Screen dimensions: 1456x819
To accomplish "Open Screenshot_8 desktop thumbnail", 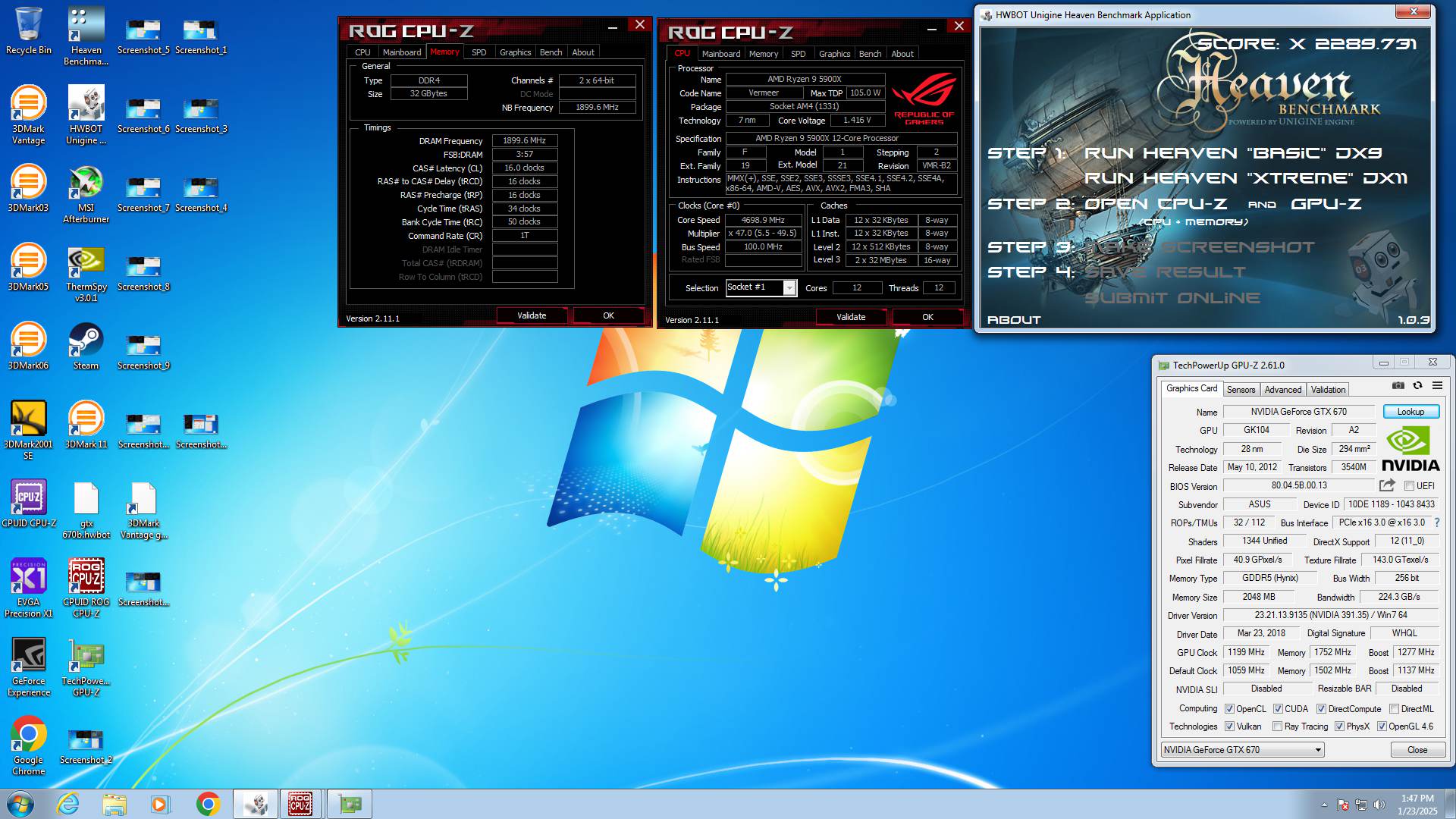I will (x=143, y=271).
